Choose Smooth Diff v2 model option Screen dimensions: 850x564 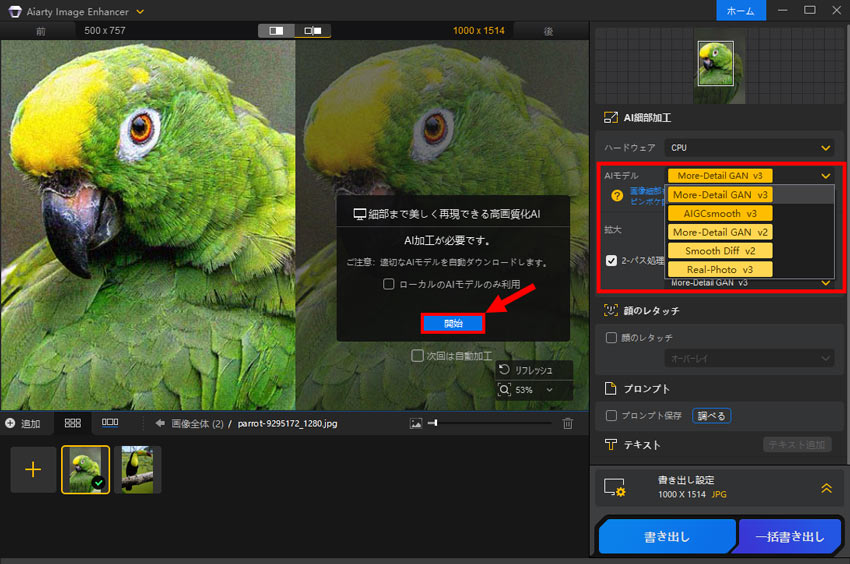click(x=720, y=251)
